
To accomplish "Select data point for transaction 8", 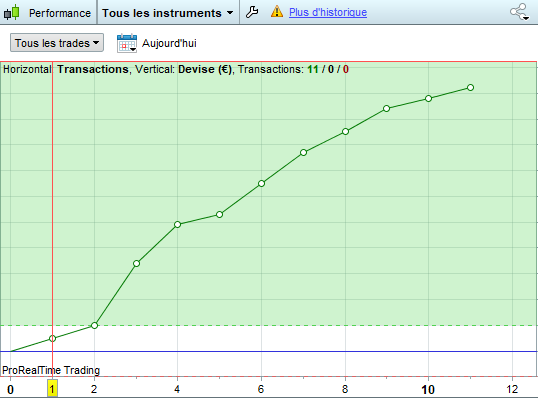I will click(346, 131).
